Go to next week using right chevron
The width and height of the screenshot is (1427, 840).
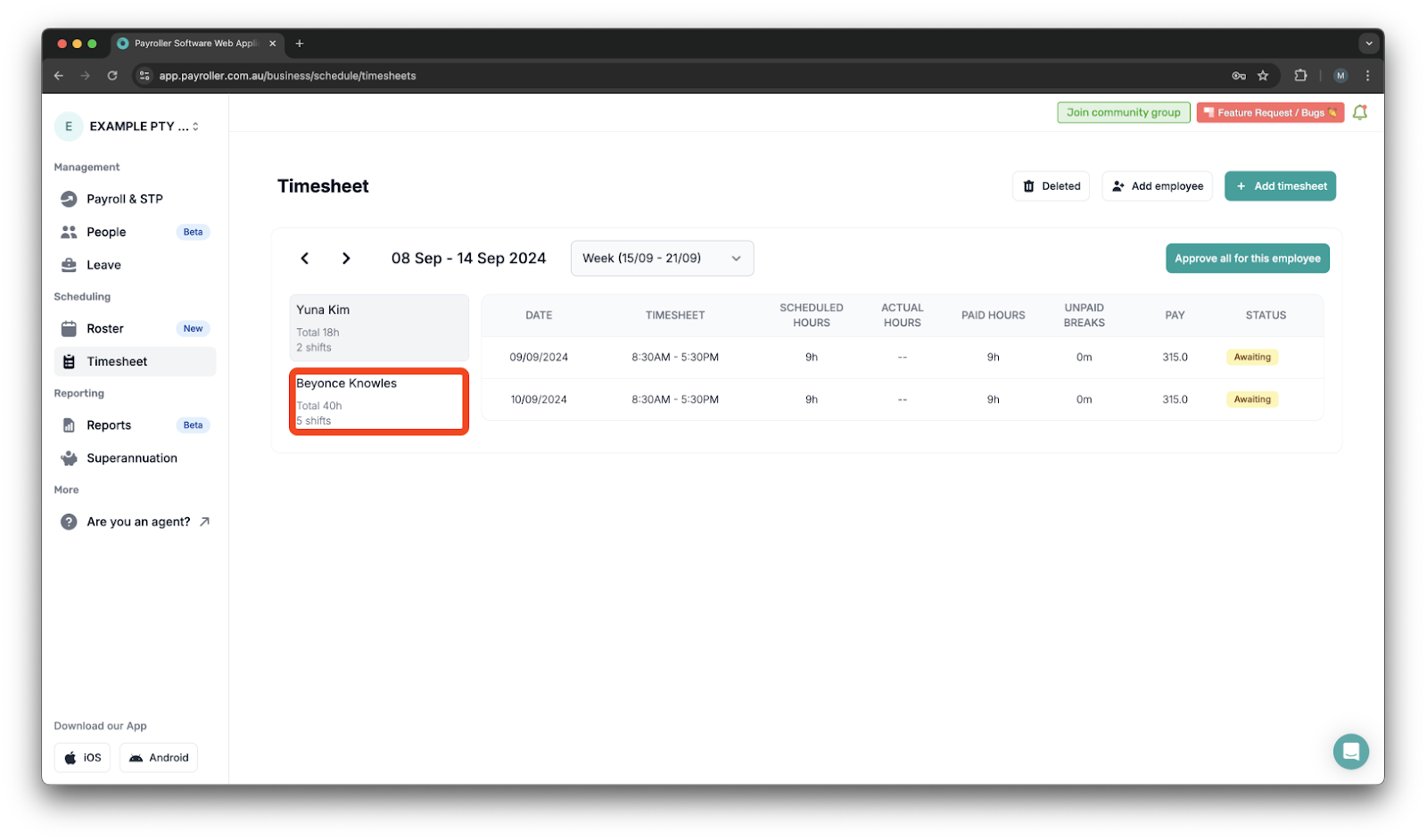pos(346,259)
